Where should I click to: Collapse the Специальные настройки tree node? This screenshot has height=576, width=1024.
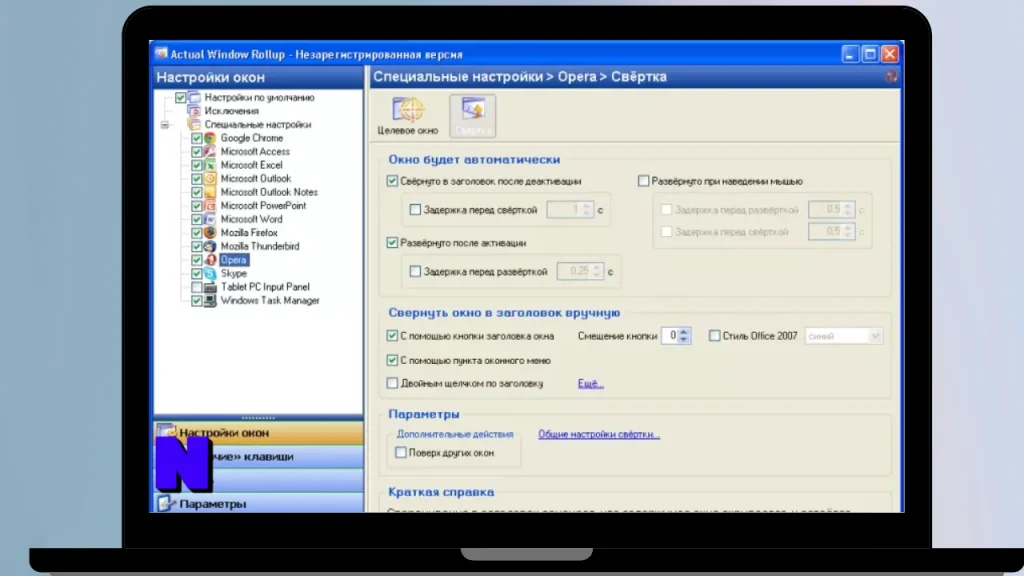[x=165, y=124]
